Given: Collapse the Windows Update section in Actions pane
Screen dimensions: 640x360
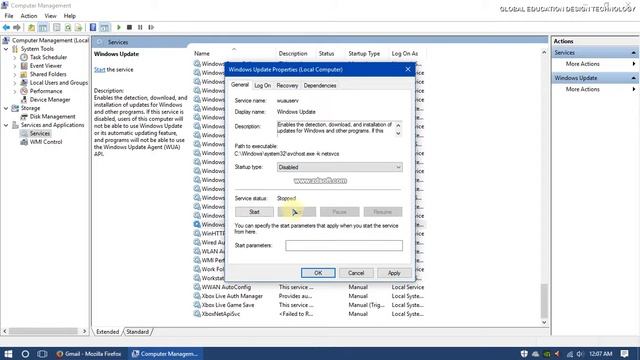Looking at the screenshot, I should pyautogui.click(x=633, y=78).
